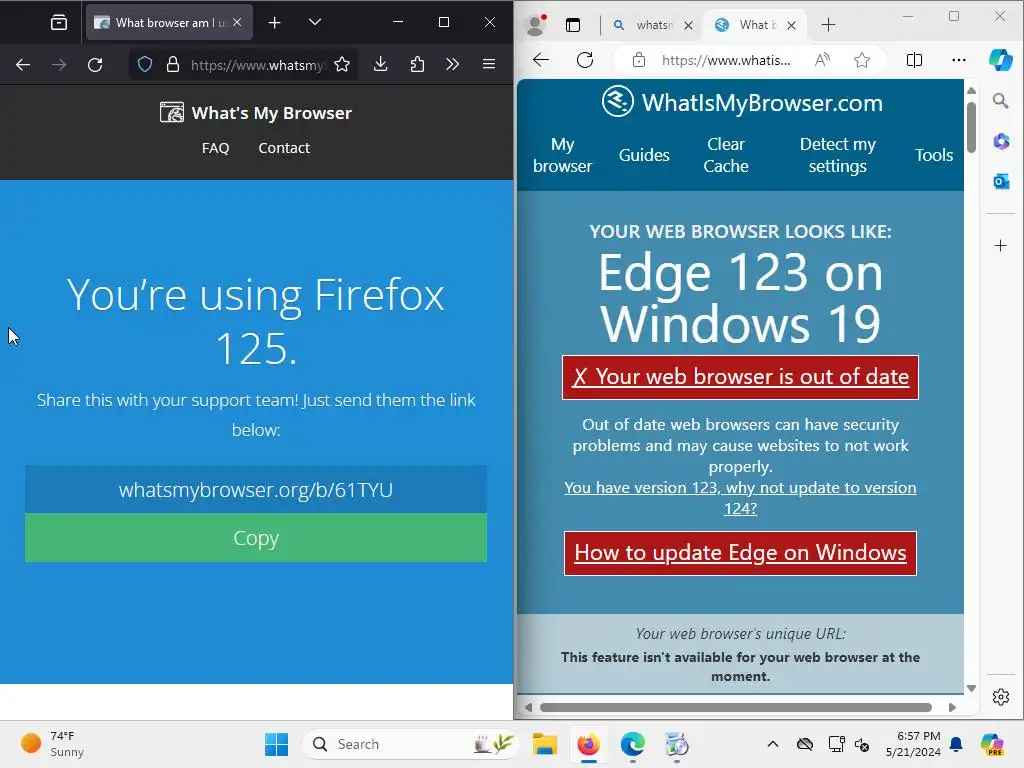The height and width of the screenshot is (768, 1024).
Task: Open the Edge profile avatar icon
Action: pyautogui.click(x=537, y=25)
